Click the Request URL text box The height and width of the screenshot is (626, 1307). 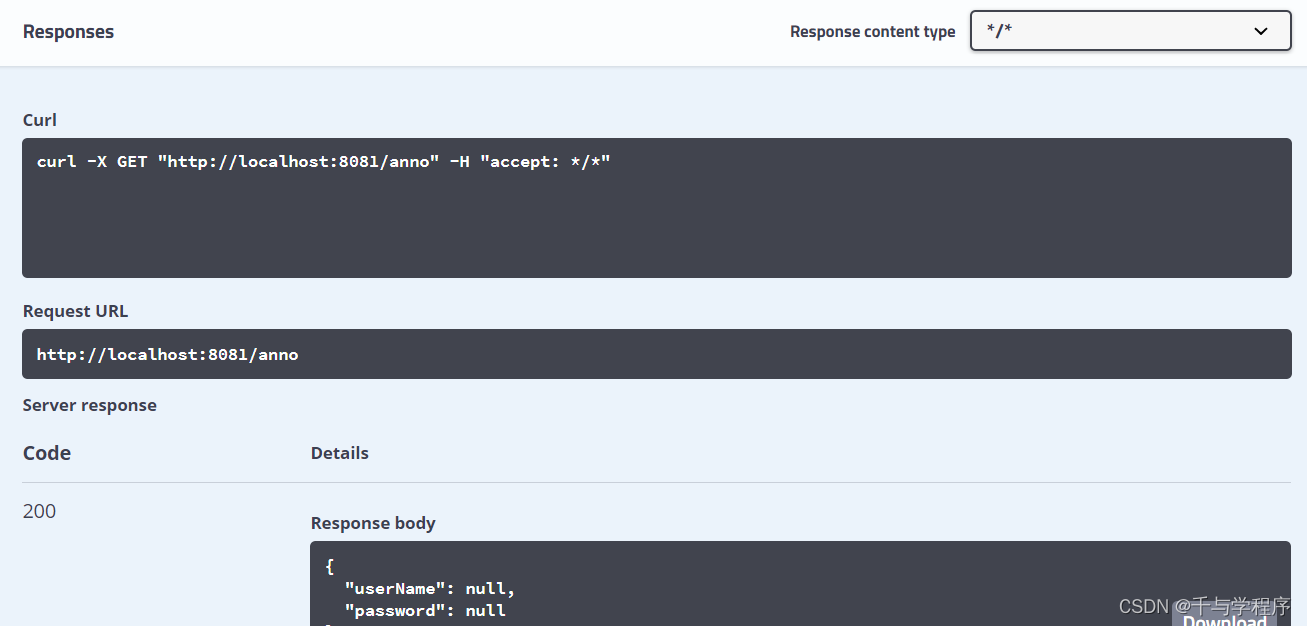656,354
